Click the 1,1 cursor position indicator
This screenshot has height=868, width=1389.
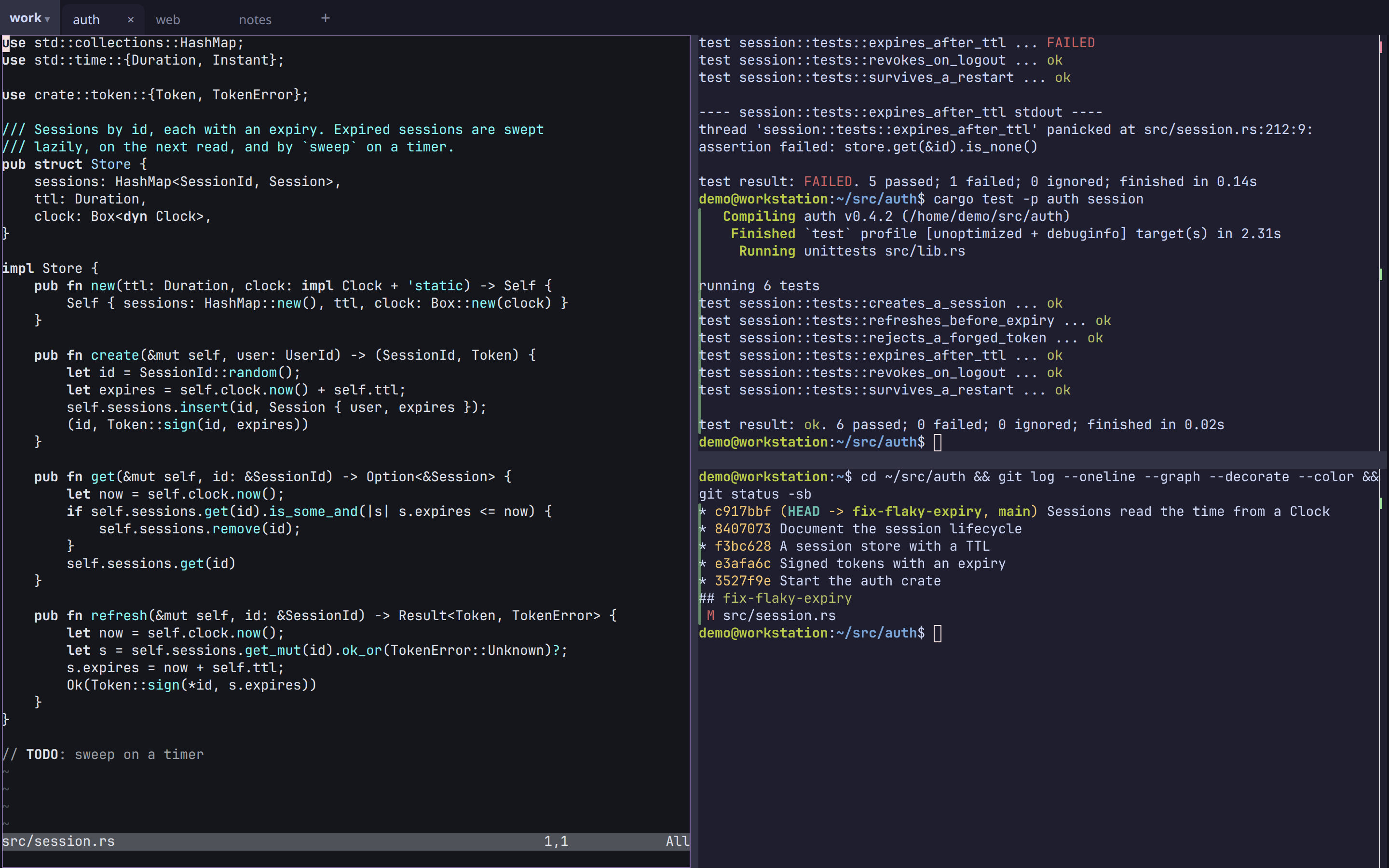coord(556,841)
